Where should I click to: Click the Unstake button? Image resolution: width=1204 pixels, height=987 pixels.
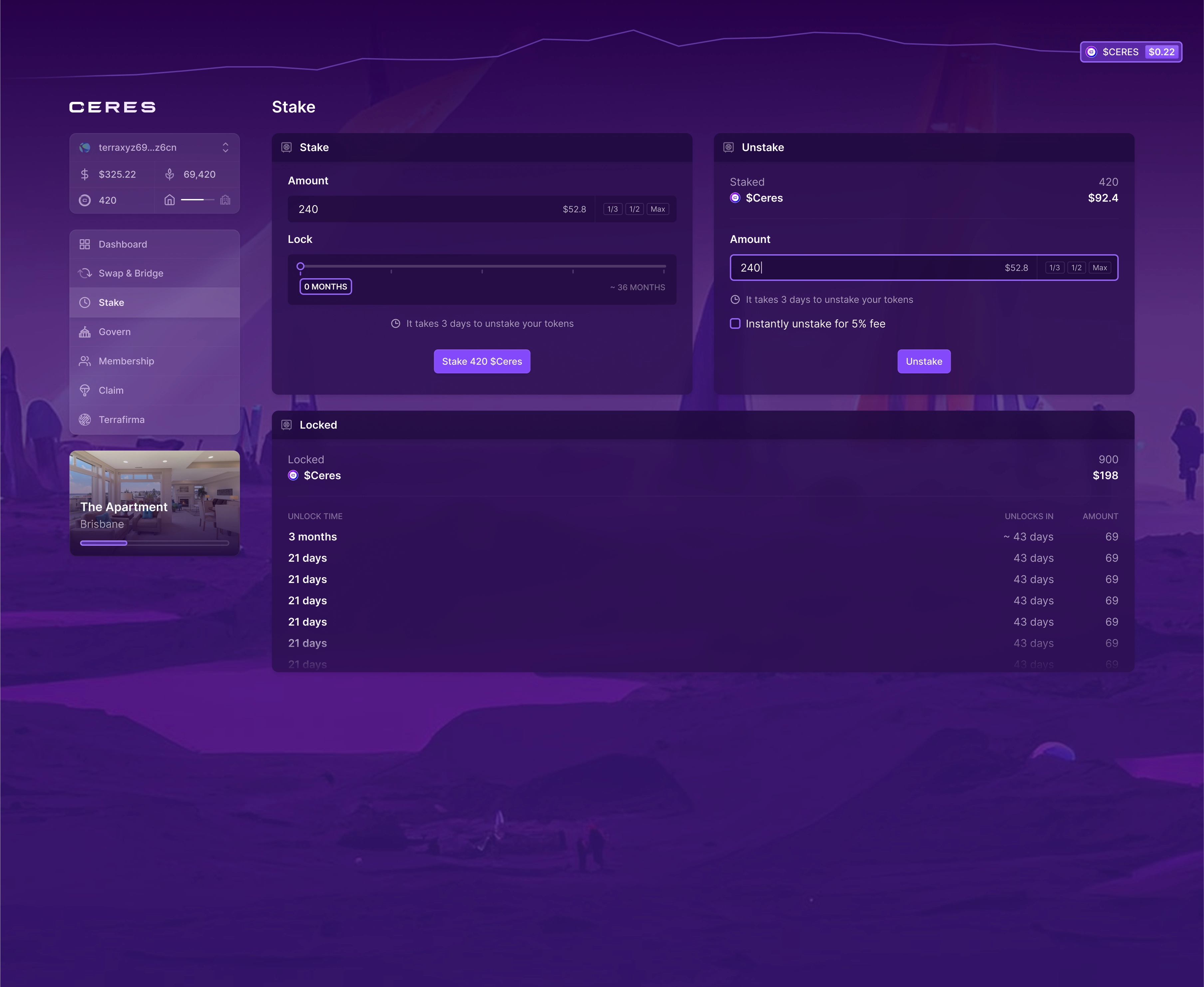coord(924,361)
